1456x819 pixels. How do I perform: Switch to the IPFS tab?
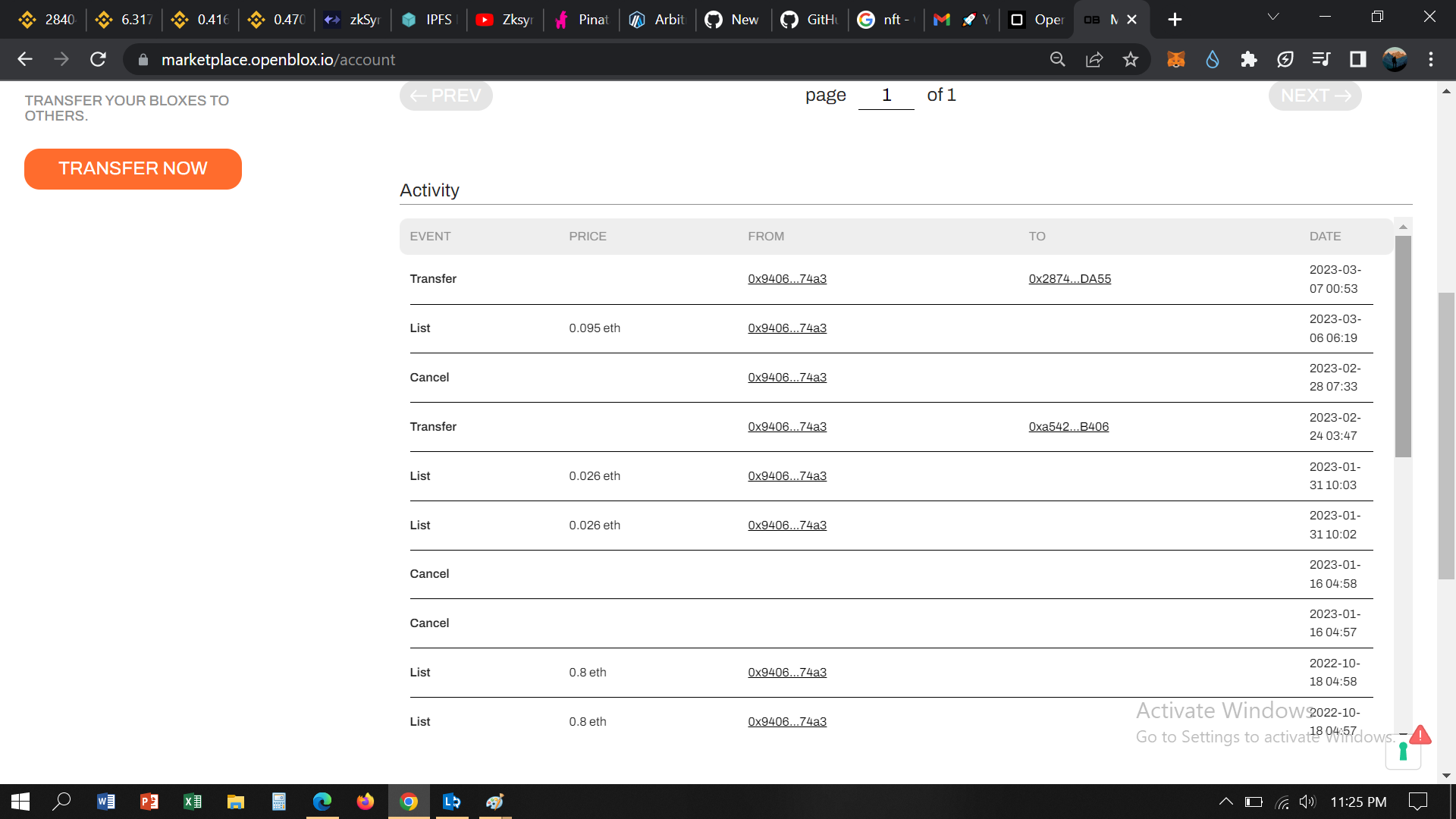[428, 19]
